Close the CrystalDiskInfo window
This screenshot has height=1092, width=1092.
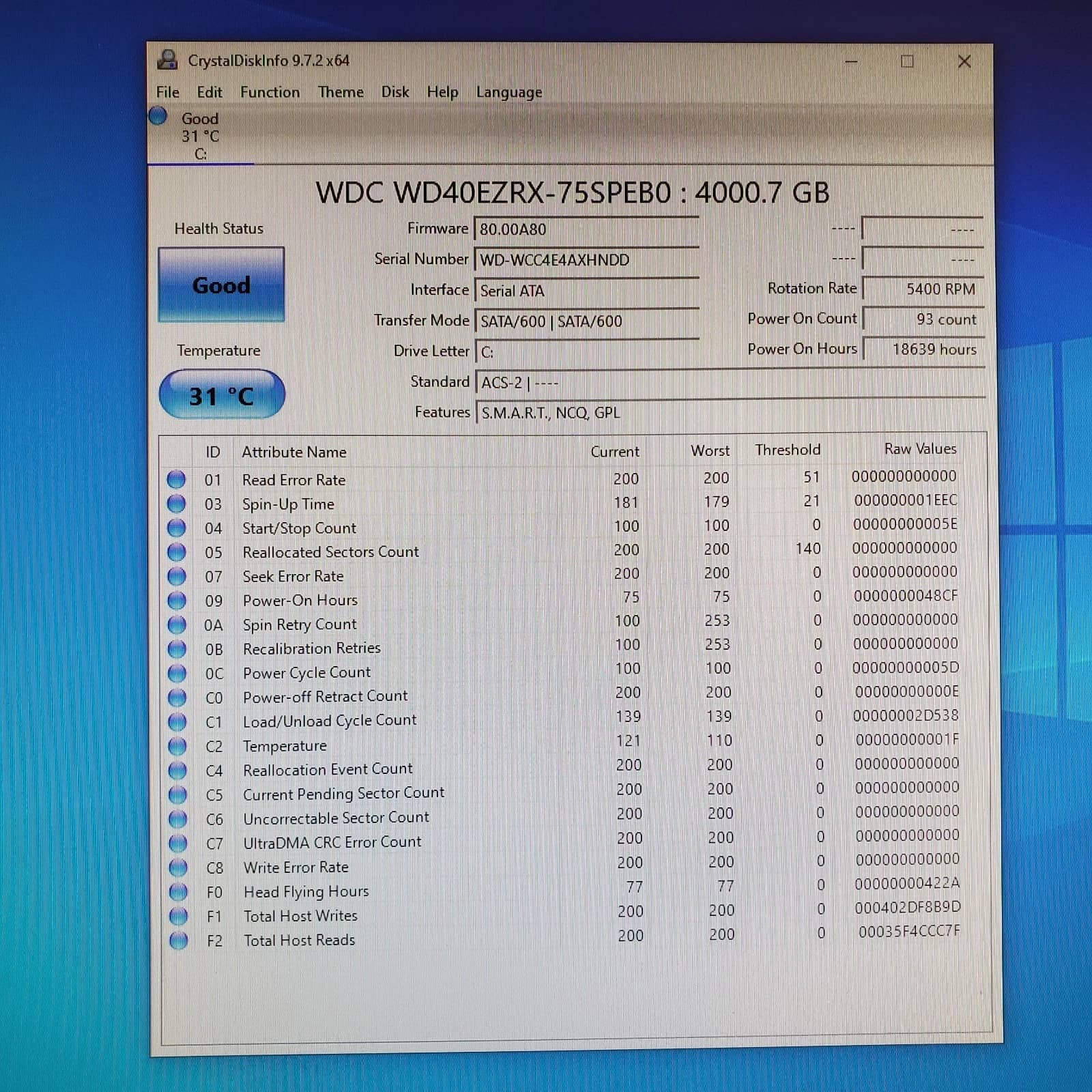(x=964, y=61)
